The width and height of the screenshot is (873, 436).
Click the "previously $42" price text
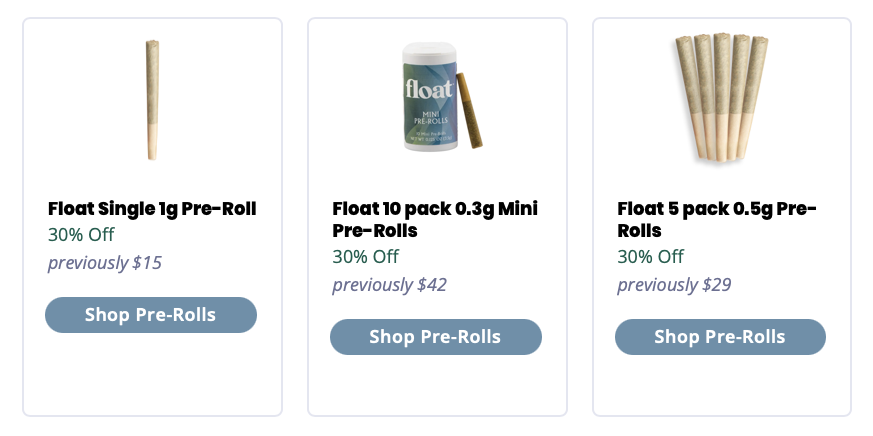point(390,285)
